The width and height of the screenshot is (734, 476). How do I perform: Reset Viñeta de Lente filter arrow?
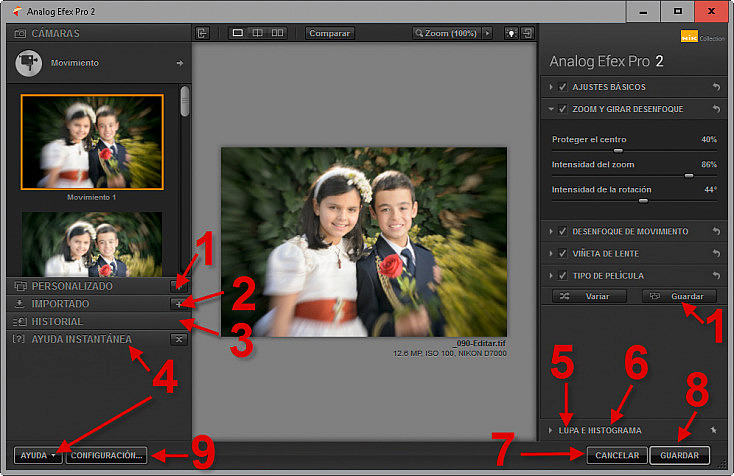716,253
